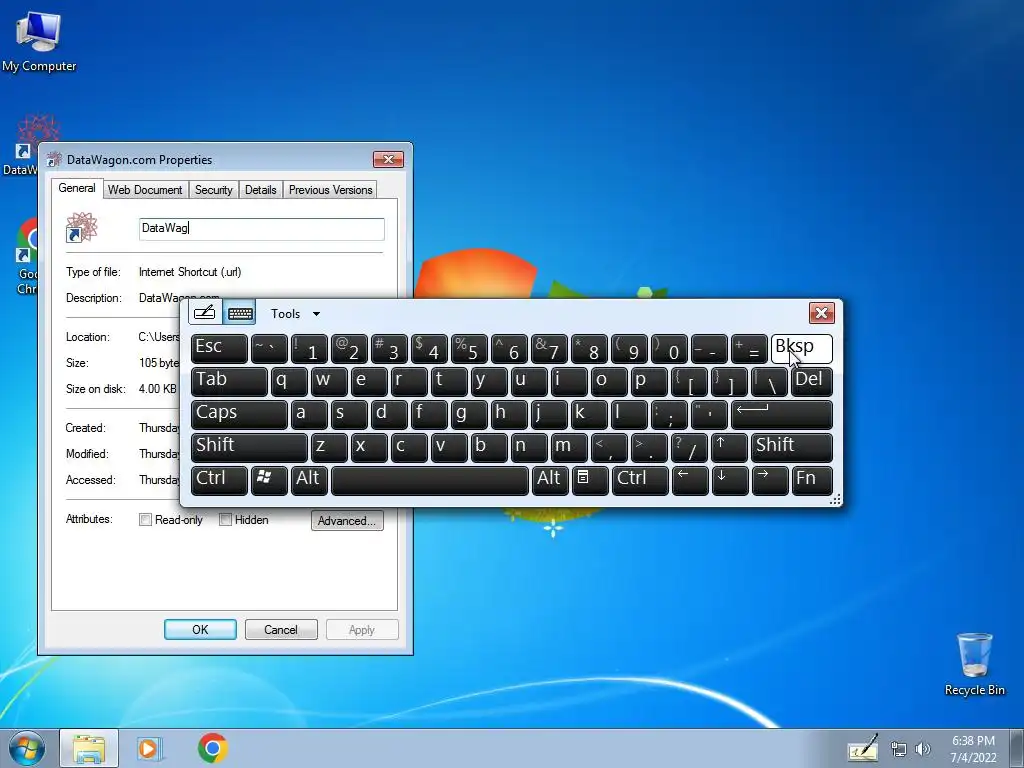Toggle the left Ctrl key
Screen dimensions: 1024x768
[219, 481]
